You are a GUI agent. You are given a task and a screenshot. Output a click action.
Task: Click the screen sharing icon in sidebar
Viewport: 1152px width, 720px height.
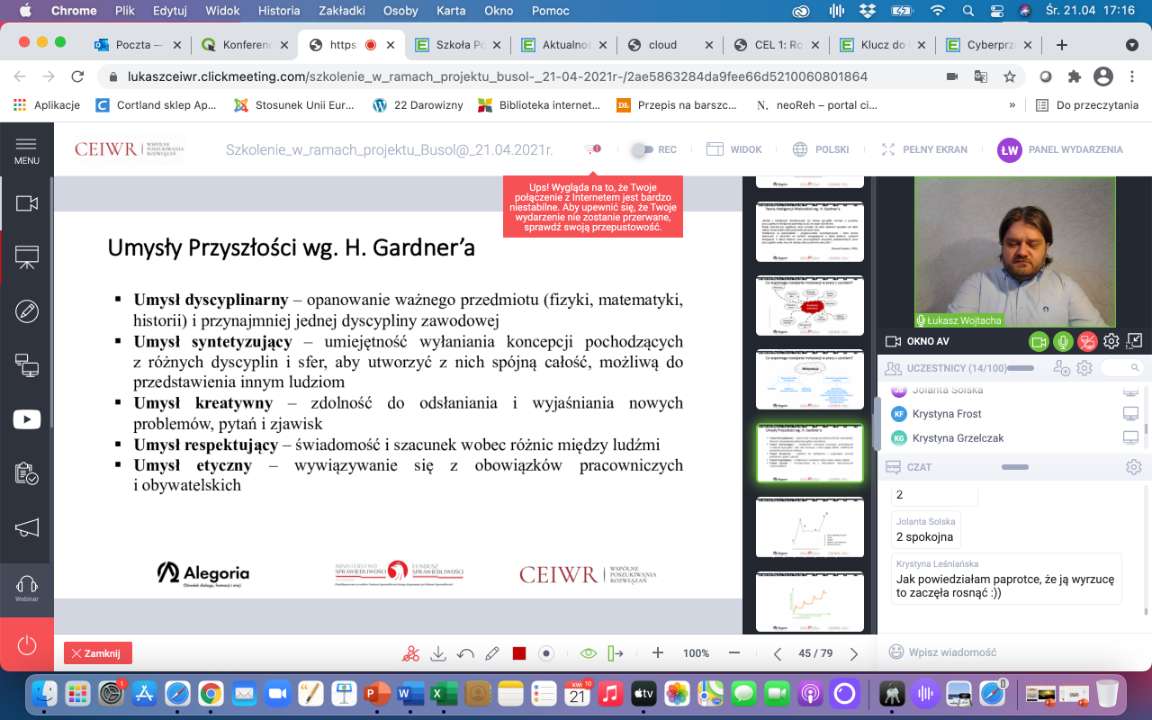pos(27,366)
